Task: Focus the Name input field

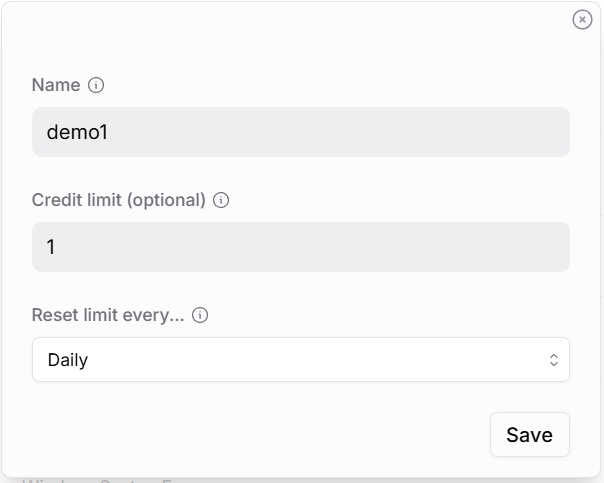Action: (x=300, y=132)
